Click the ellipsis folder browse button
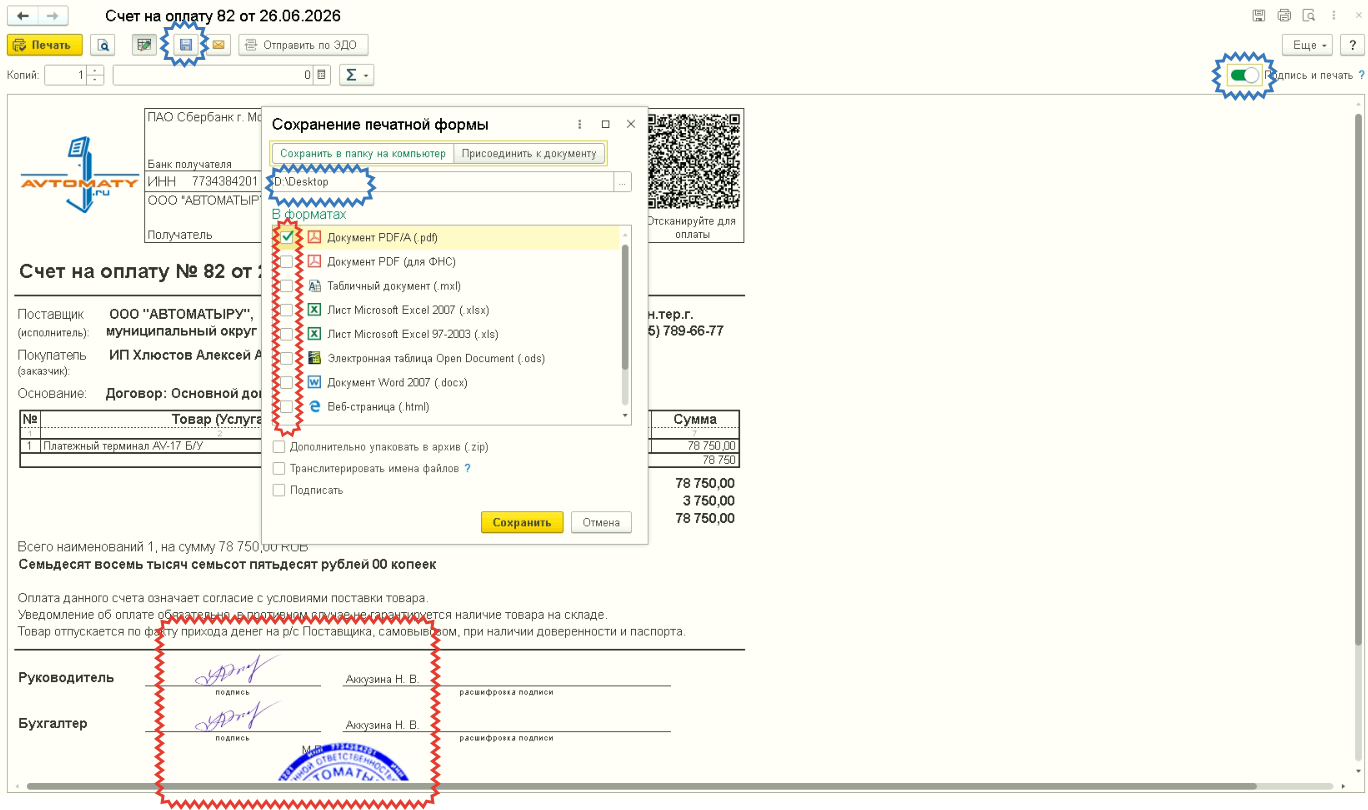 (622, 182)
